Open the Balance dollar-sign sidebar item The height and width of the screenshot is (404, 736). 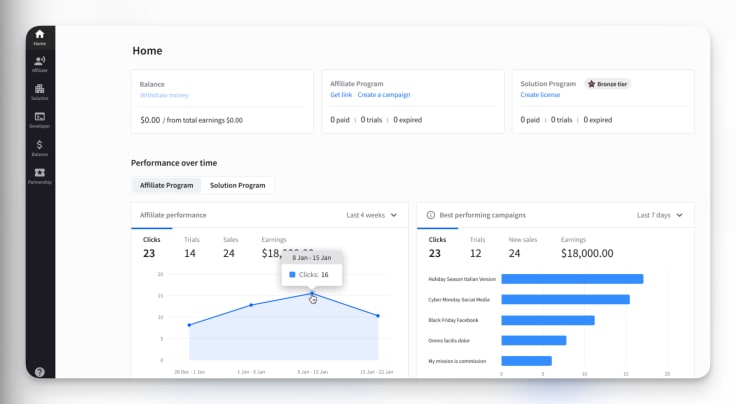40,148
